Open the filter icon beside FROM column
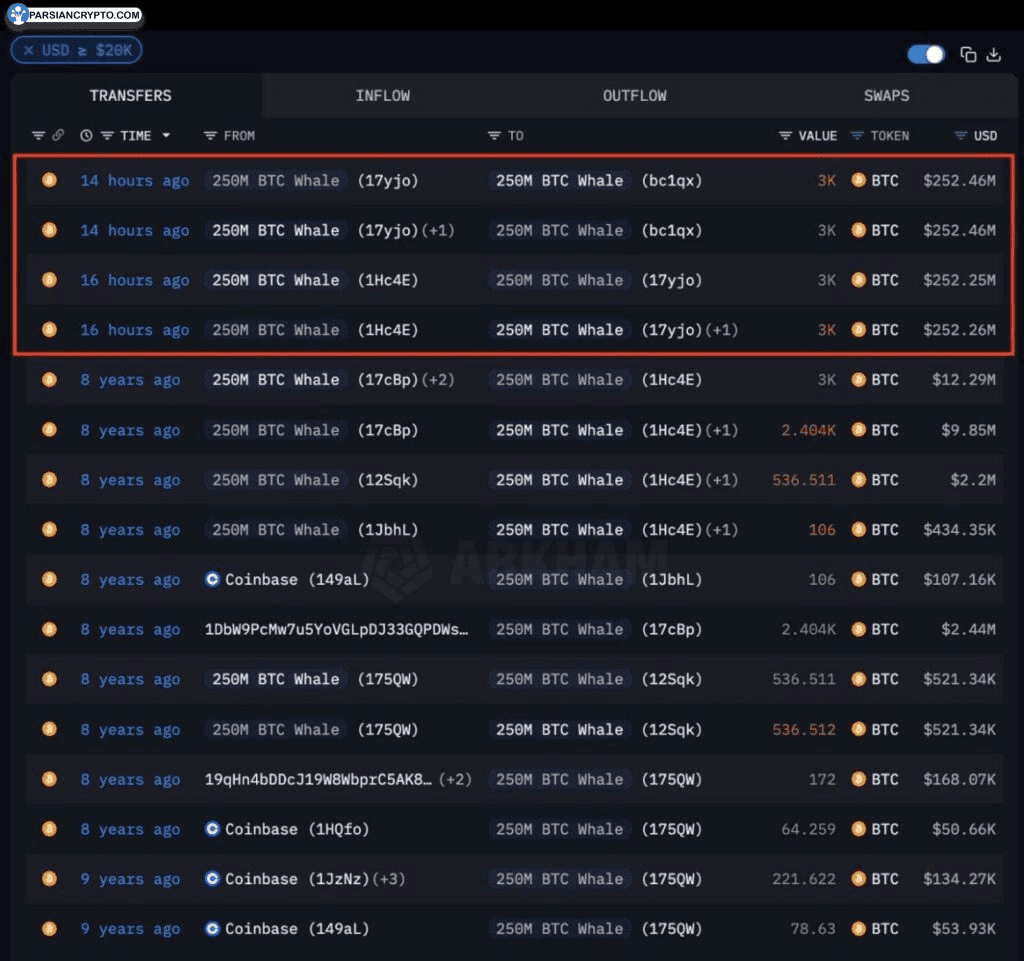 (210, 135)
